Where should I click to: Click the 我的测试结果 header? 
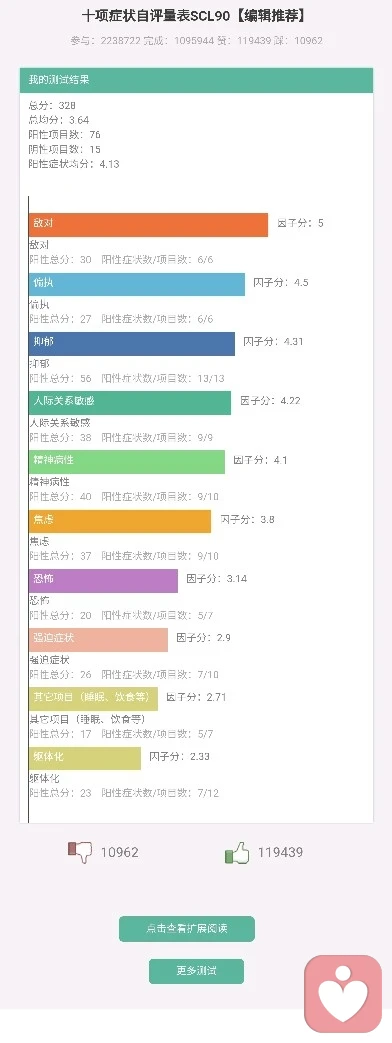click(x=196, y=80)
